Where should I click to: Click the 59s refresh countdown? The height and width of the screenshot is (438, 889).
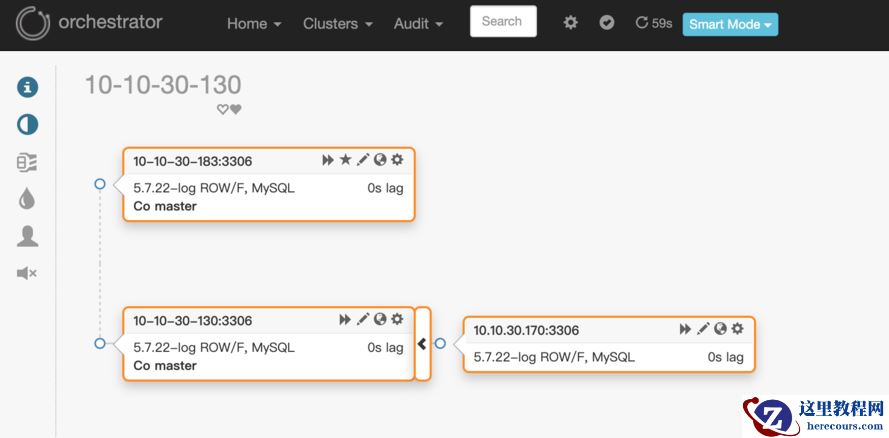[x=654, y=23]
